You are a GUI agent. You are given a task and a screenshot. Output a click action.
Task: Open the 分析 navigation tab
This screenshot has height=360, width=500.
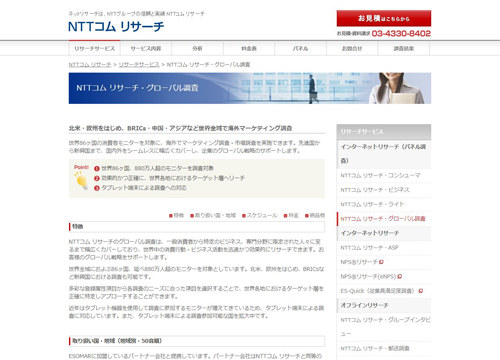click(197, 48)
